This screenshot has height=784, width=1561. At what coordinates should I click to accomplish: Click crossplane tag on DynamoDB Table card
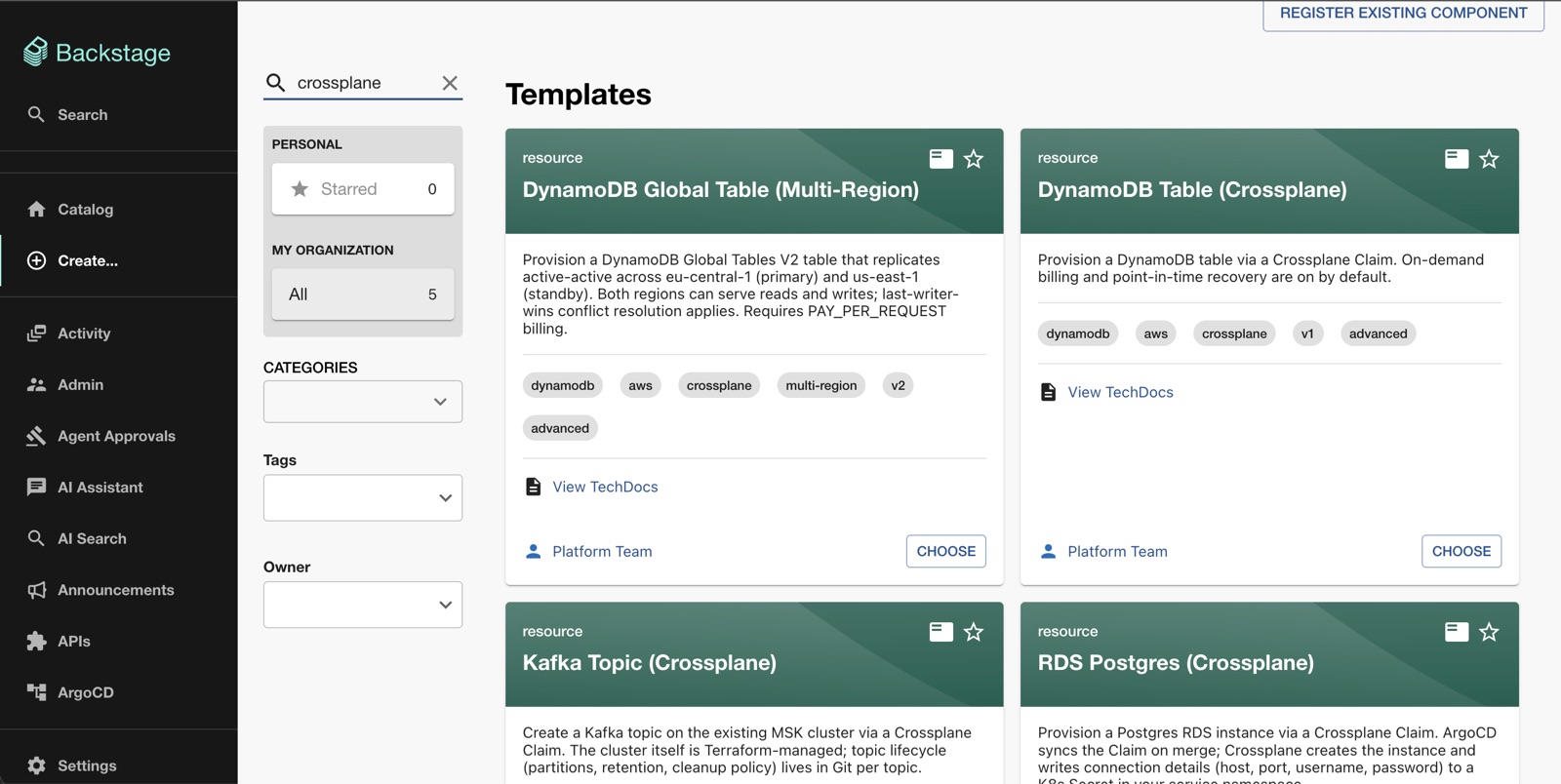(x=1234, y=333)
